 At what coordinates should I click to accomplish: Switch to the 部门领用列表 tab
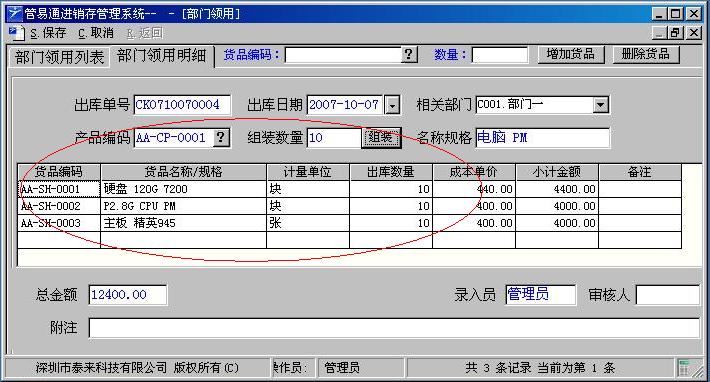point(59,57)
